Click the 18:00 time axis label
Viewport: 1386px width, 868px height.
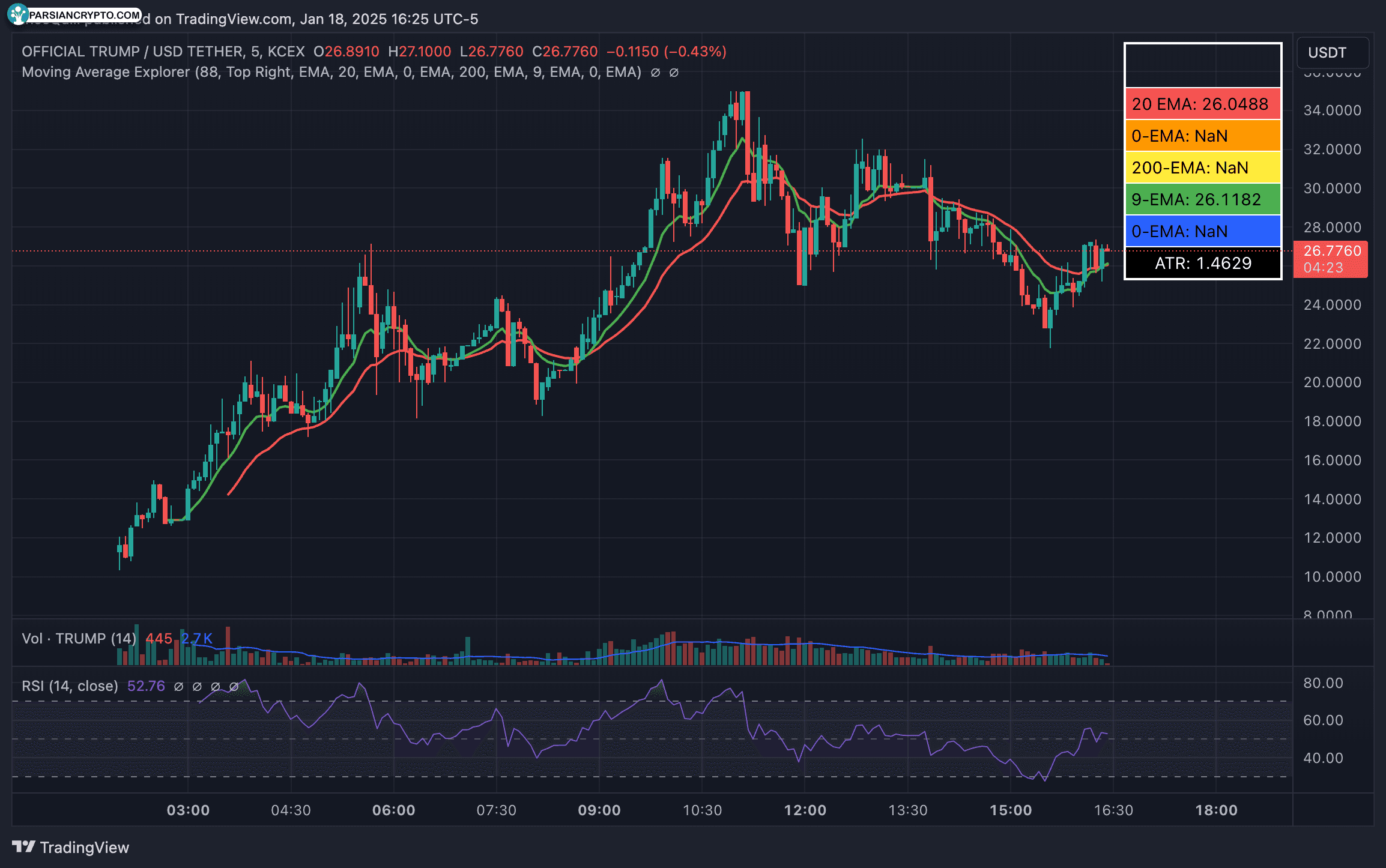click(1216, 810)
